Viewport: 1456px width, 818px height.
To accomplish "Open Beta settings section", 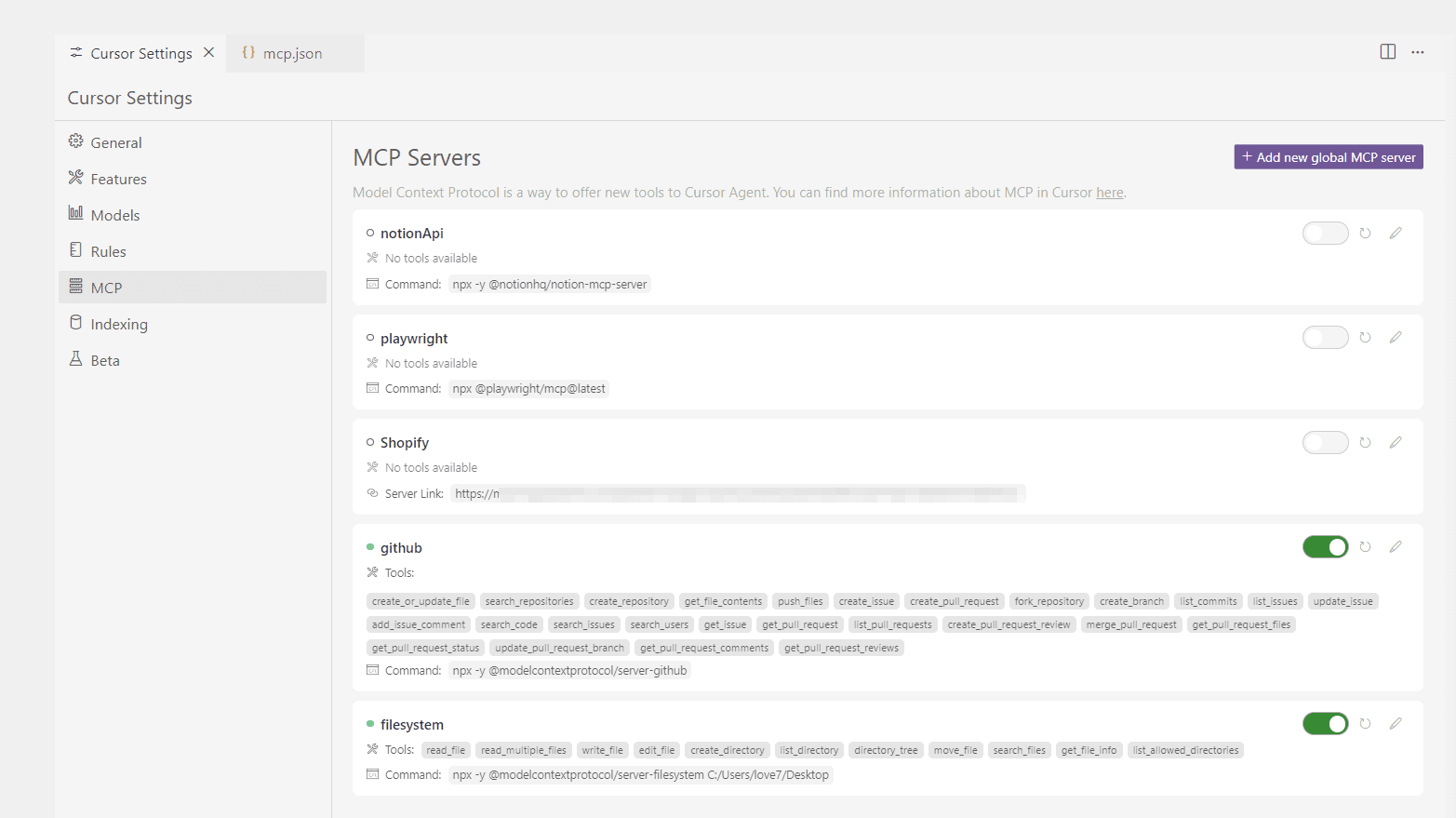I will (x=193, y=360).
